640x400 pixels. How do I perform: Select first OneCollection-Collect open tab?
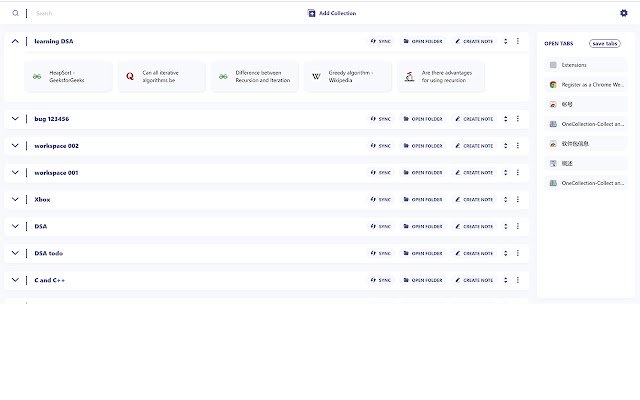pyautogui.click(x=586, y=124)
